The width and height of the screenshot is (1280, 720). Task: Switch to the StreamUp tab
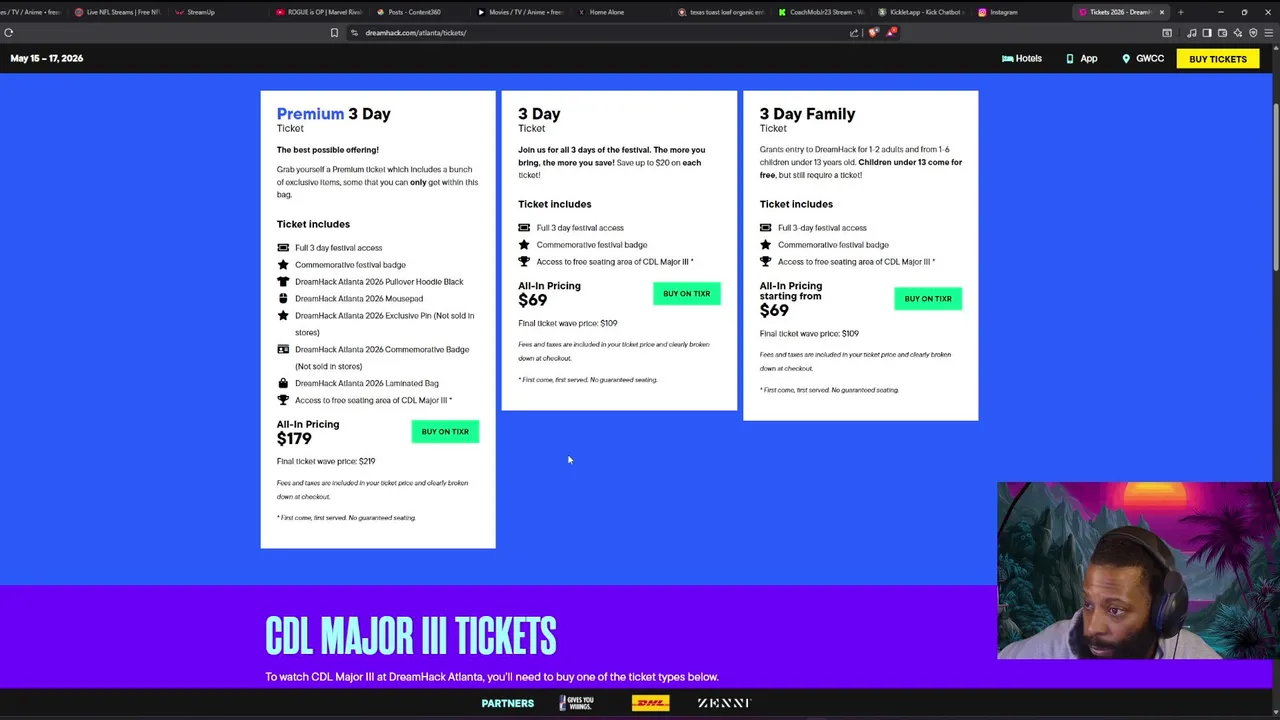(218, 12)
